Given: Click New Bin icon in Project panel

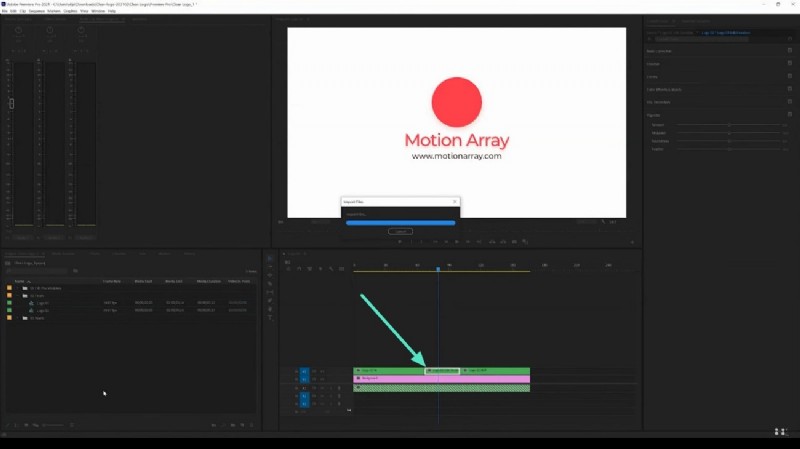Looking at the screenshot, I should pyautogui.click(x=233, y=425).
